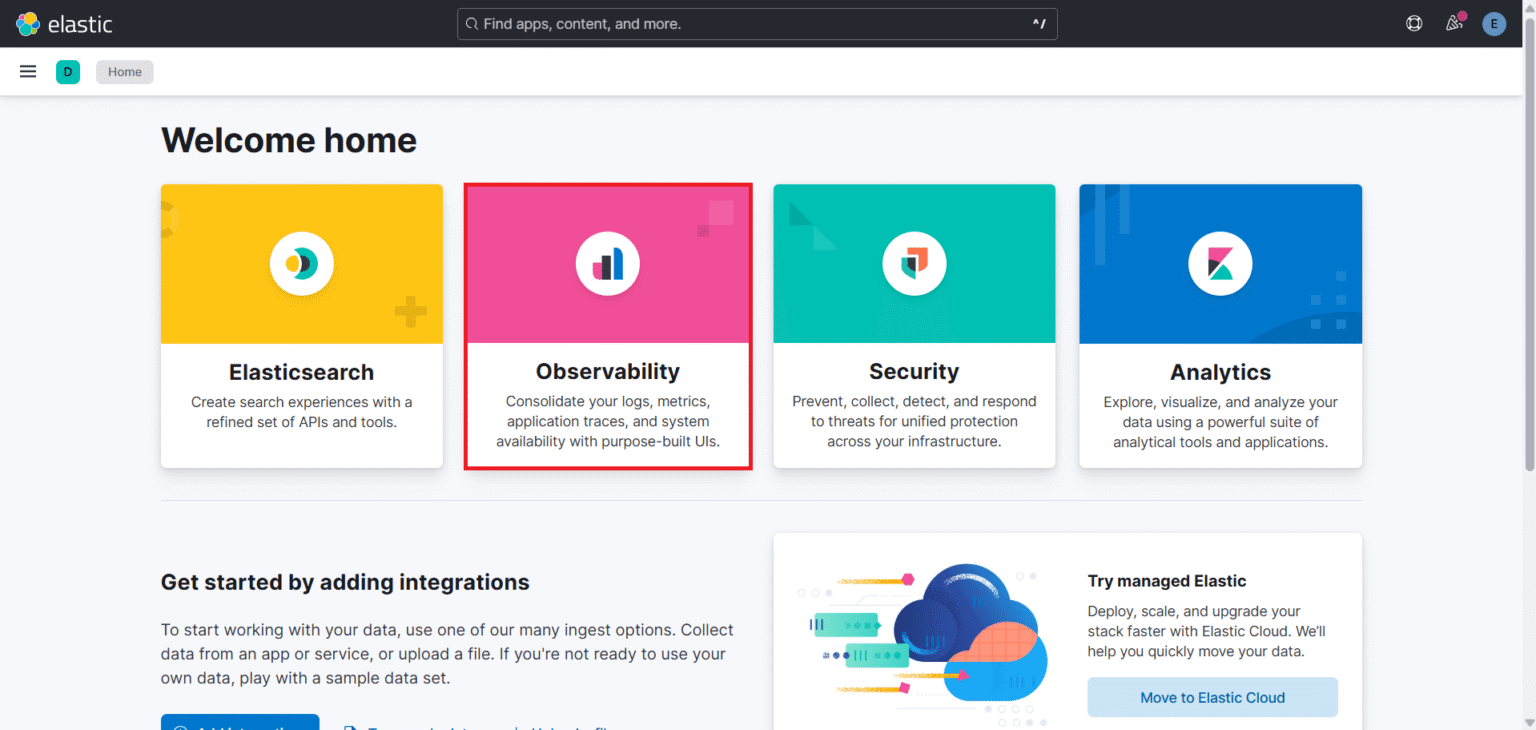The width and height of the screenshot is (1536, 730).
Task: Click the Move to Elastic Cloud button
Action: pos(1212,697)
